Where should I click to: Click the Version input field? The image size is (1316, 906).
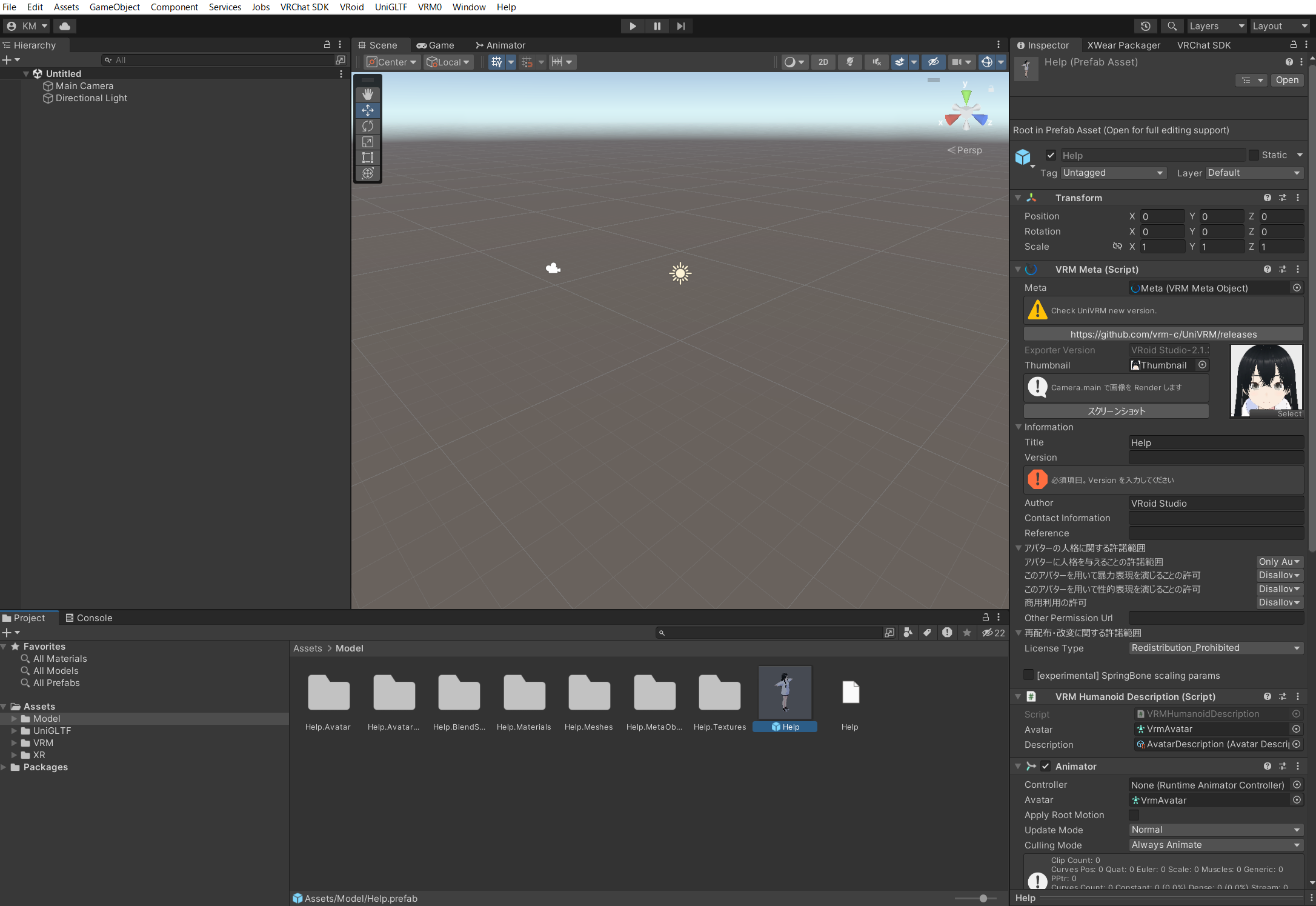point(1216,458)
